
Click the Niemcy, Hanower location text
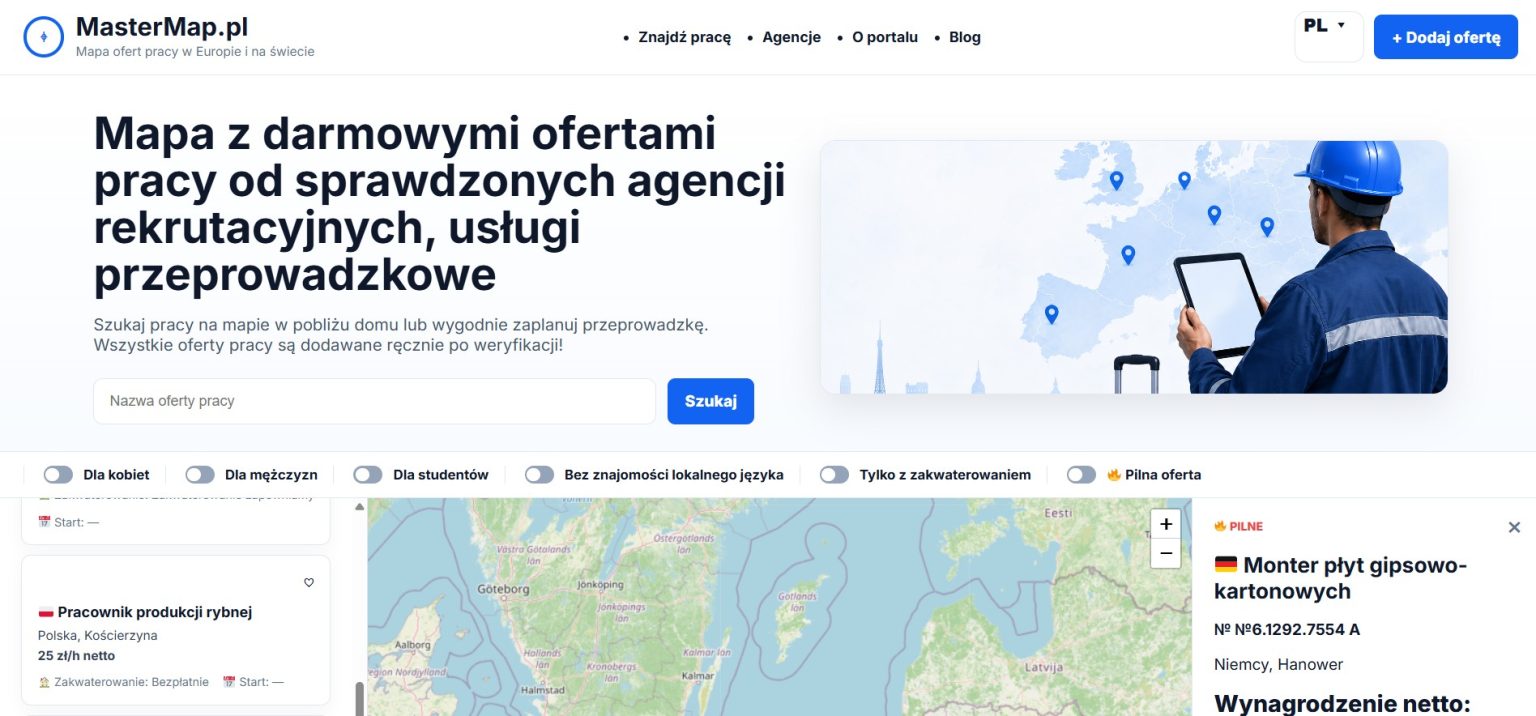[1278, 665]
